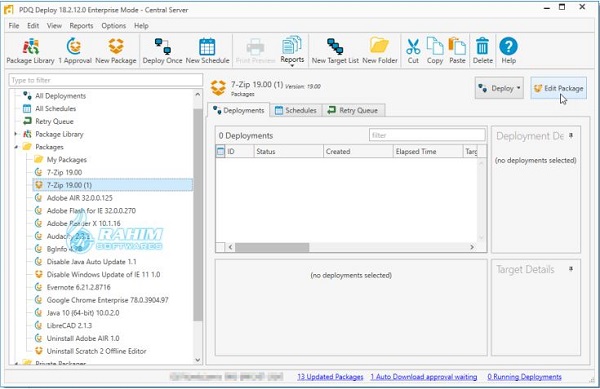Open the Options menu
600x389 pixels.
coord(114,26)
